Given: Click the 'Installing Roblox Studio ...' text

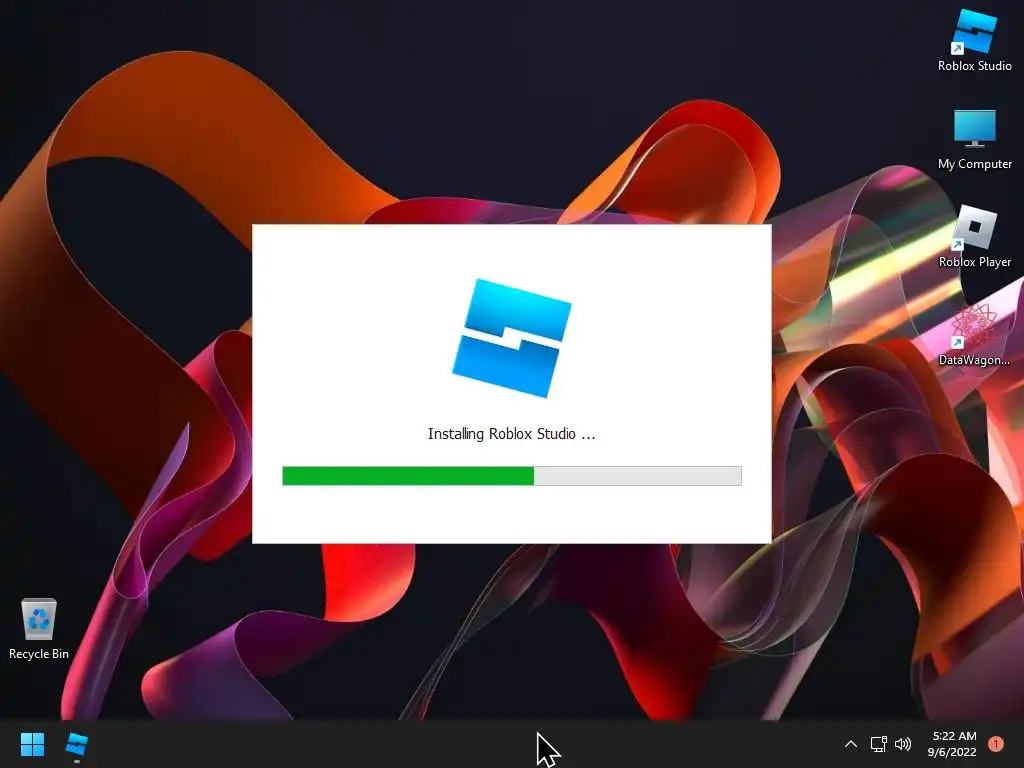Looking at the screenshot, I should click(511, 434).
